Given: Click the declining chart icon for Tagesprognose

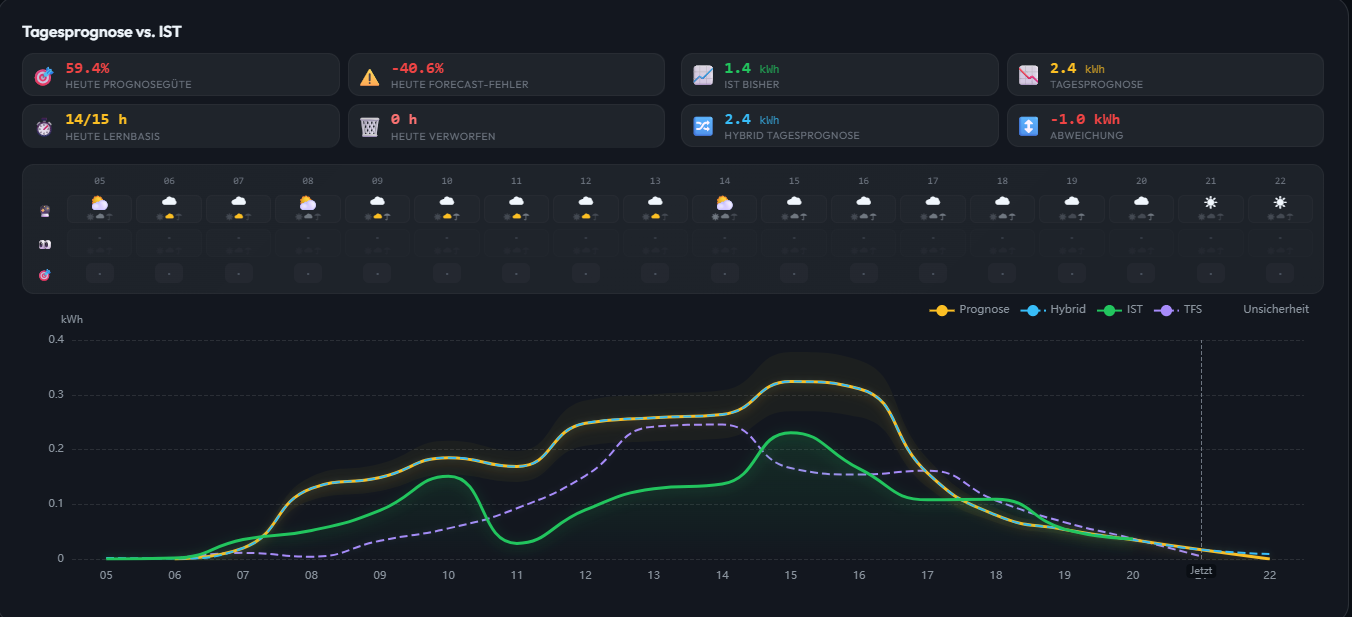Looking at the screenshot, I should point(1029,76).
